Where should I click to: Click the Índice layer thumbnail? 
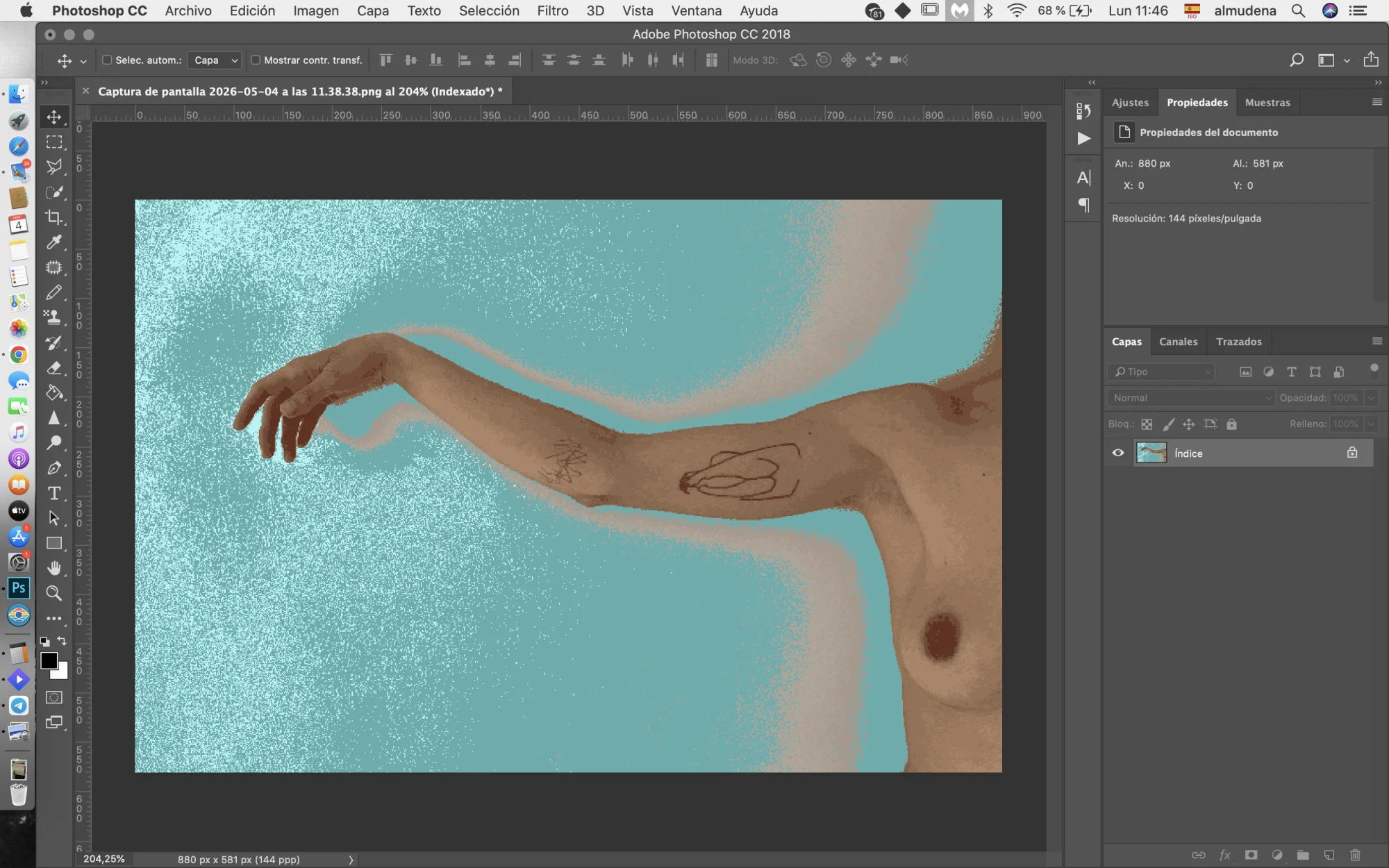coord(1151,453)
